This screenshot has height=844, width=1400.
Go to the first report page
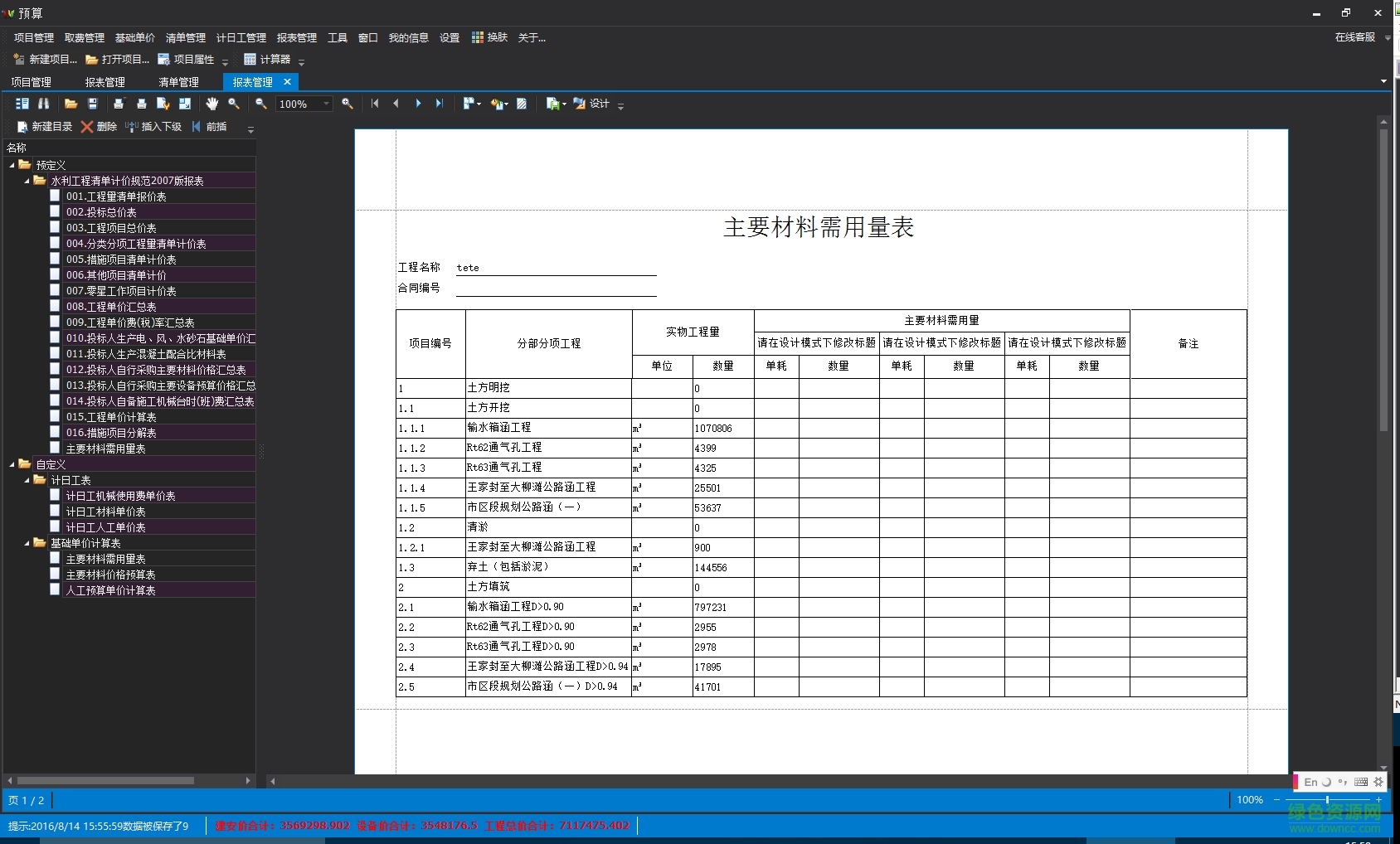point(375,104)
